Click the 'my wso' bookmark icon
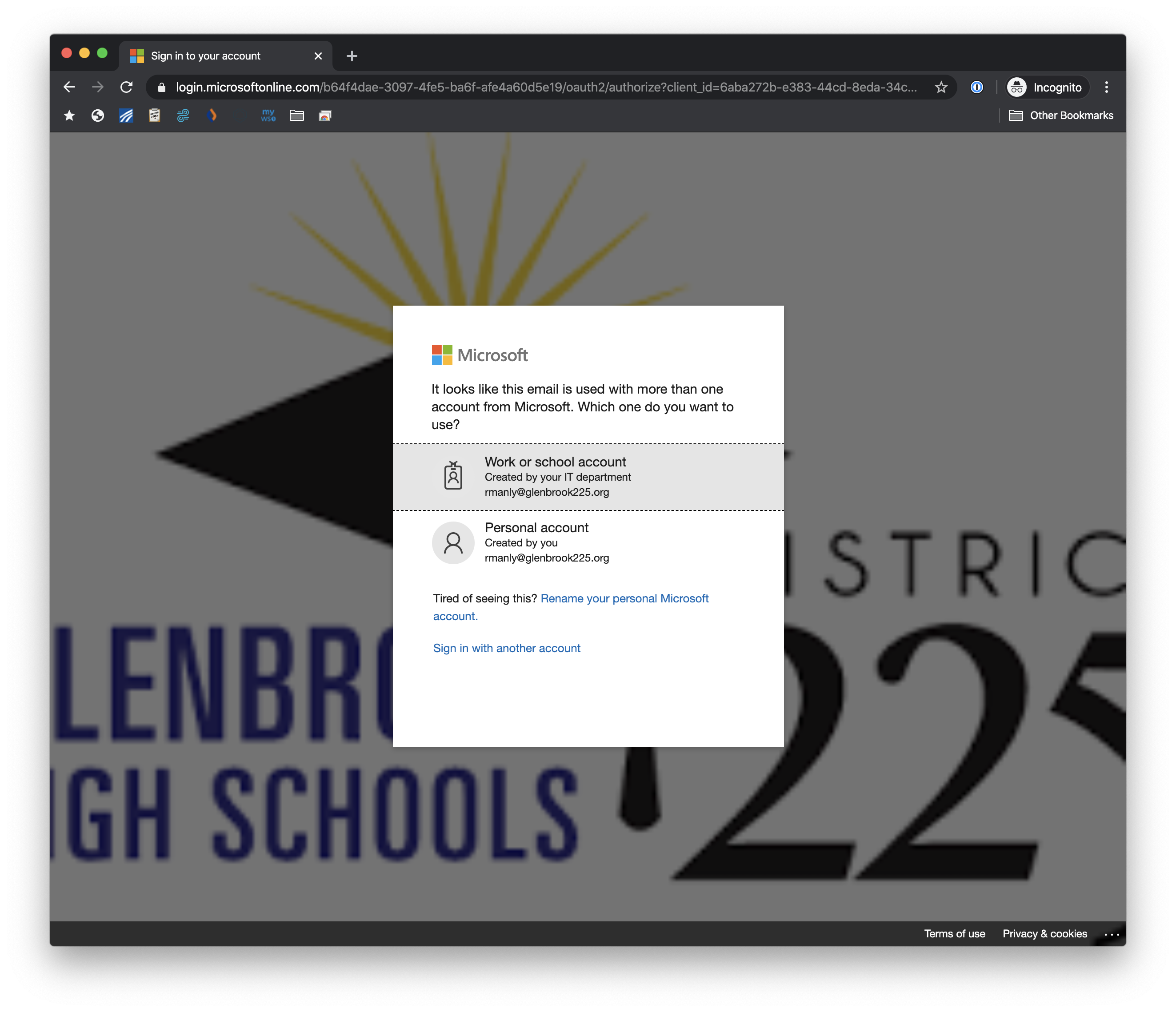Screen dimensions: 1176x1012 pos(268,116)
